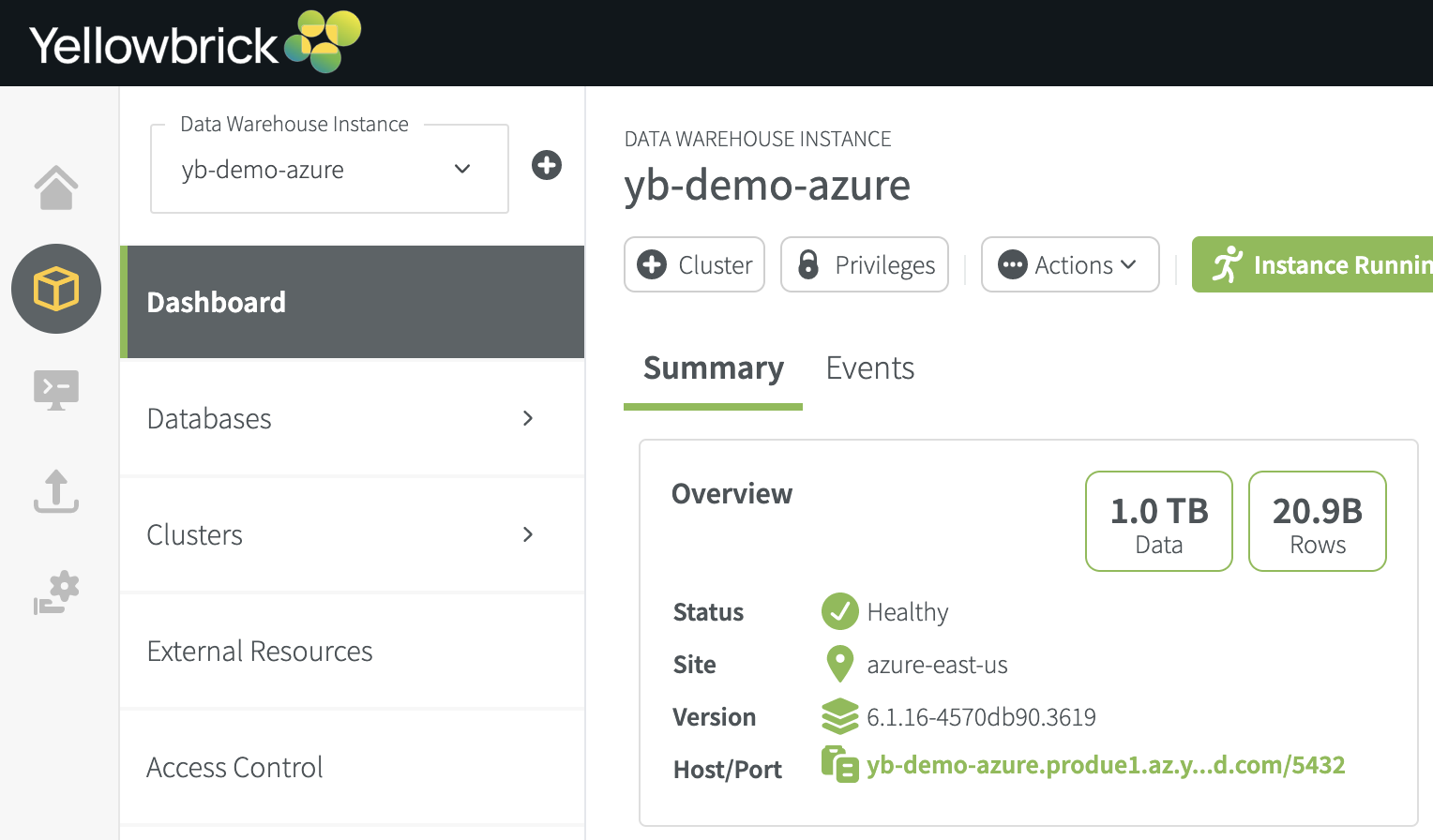The width and height of the screenshot is (1433, 840).
Task: Click the Healthy status checkmark icon
Action: click(x=839, y=611)
